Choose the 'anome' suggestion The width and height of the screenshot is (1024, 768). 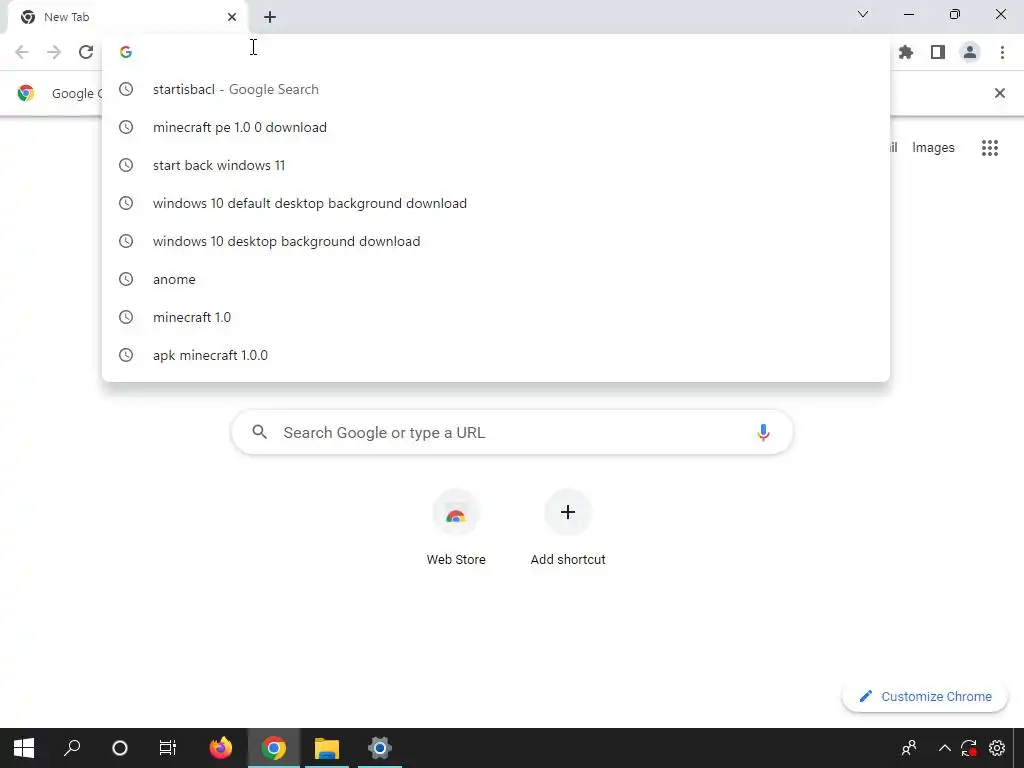click(496, 279)
